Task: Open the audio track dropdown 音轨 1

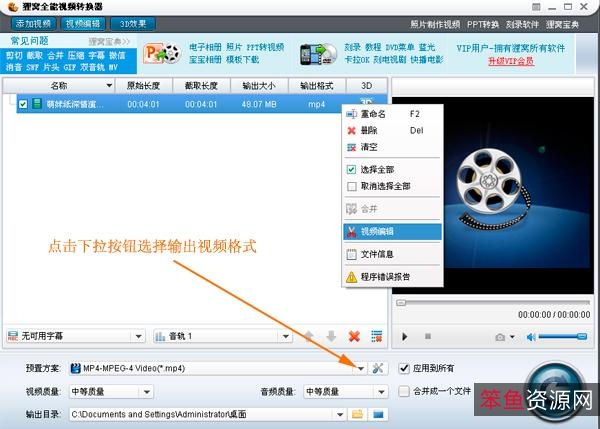Action: click(x=223, y=336)
